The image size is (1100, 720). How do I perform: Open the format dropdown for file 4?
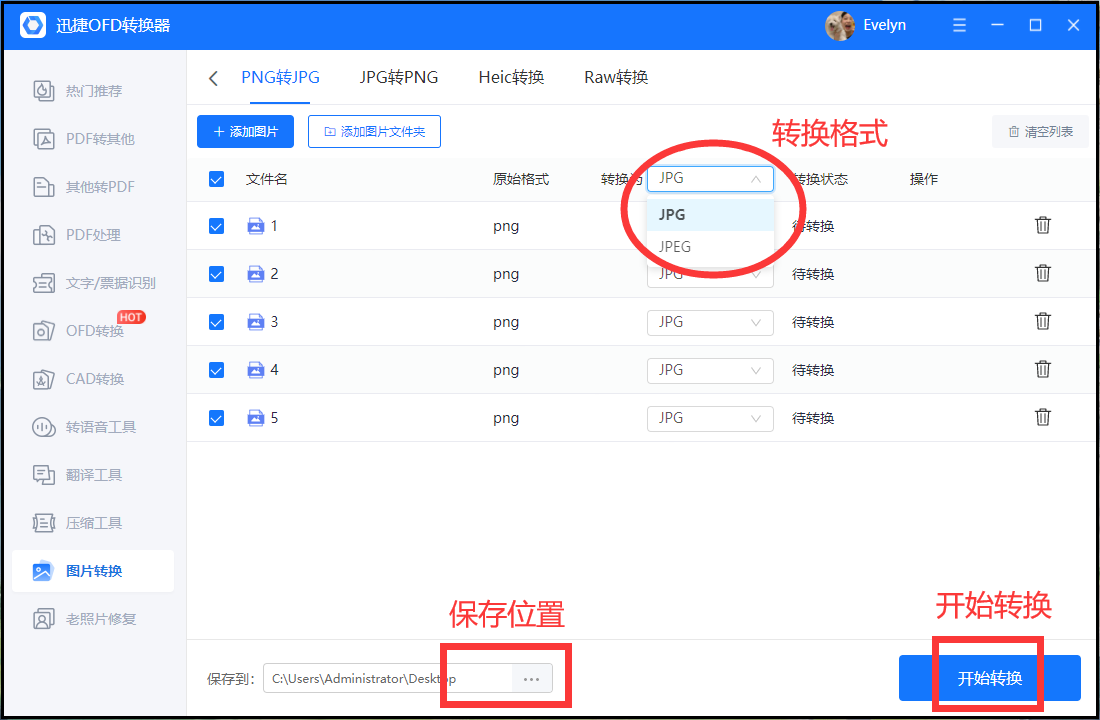tap(710, 370)
